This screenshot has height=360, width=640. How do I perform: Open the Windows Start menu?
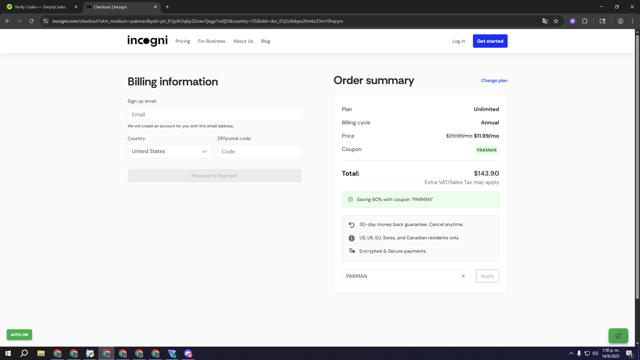(8, 353)
